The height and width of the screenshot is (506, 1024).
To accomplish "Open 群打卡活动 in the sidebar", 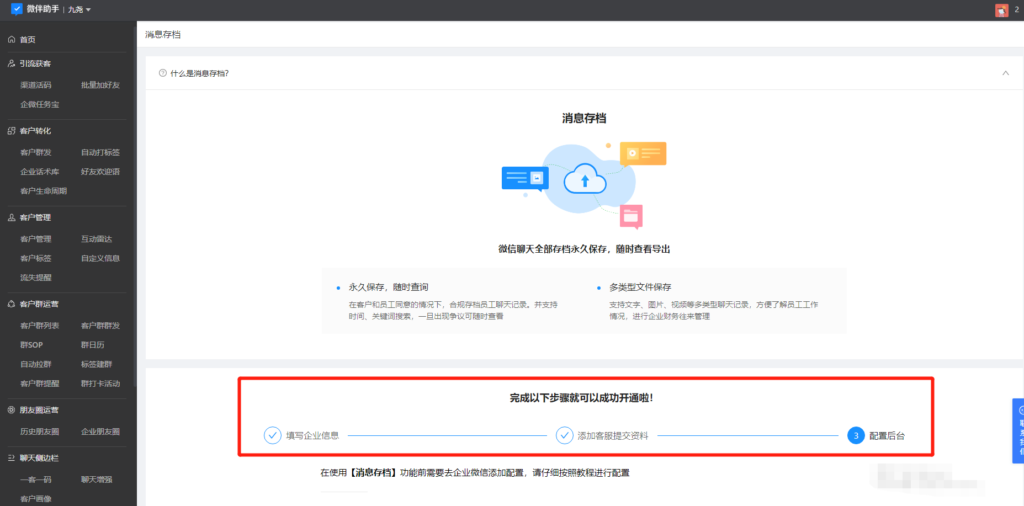I will point(101,383).
